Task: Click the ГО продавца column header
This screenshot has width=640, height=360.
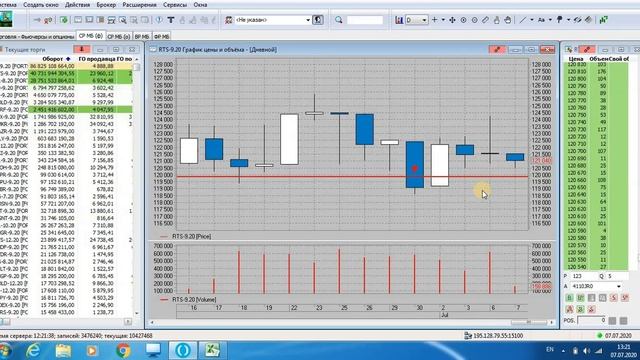Action: pyautogui.click(x=97, y=59)
